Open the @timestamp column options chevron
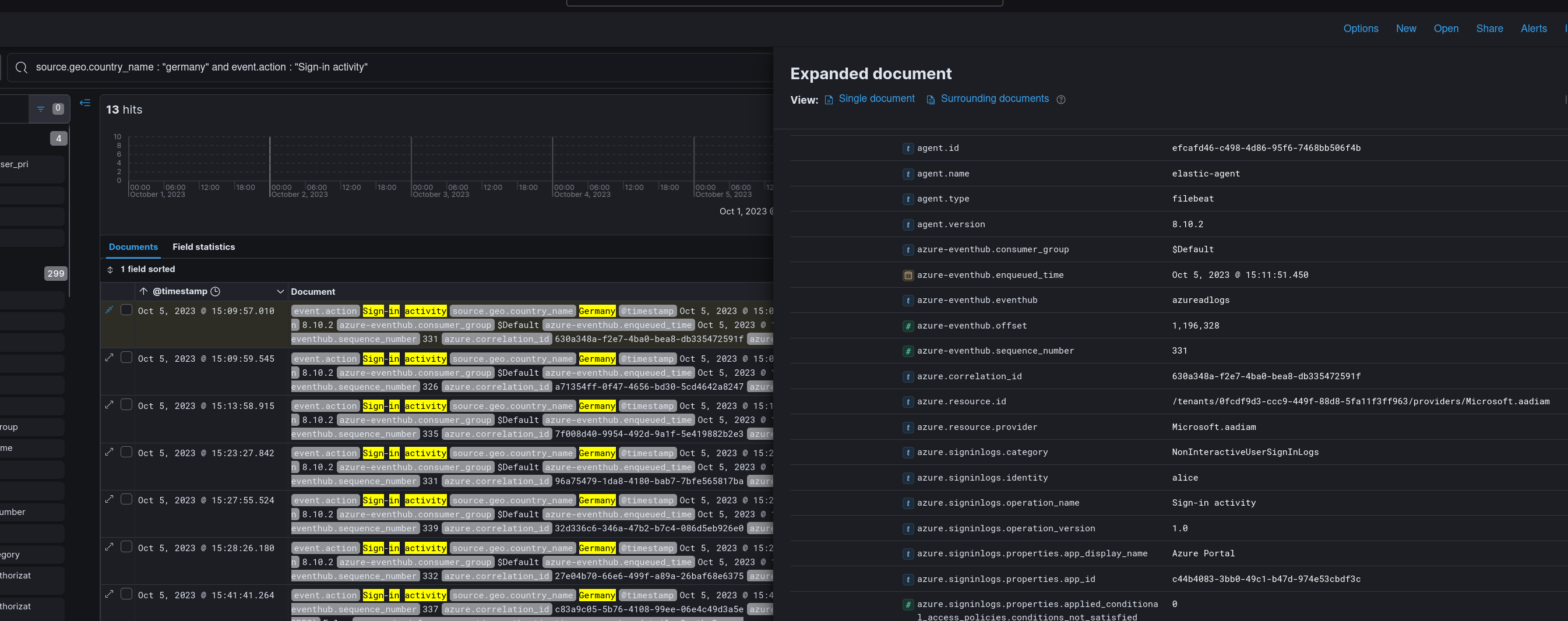The height and width of the screenshot is (621, 1568). click(281, 292)
